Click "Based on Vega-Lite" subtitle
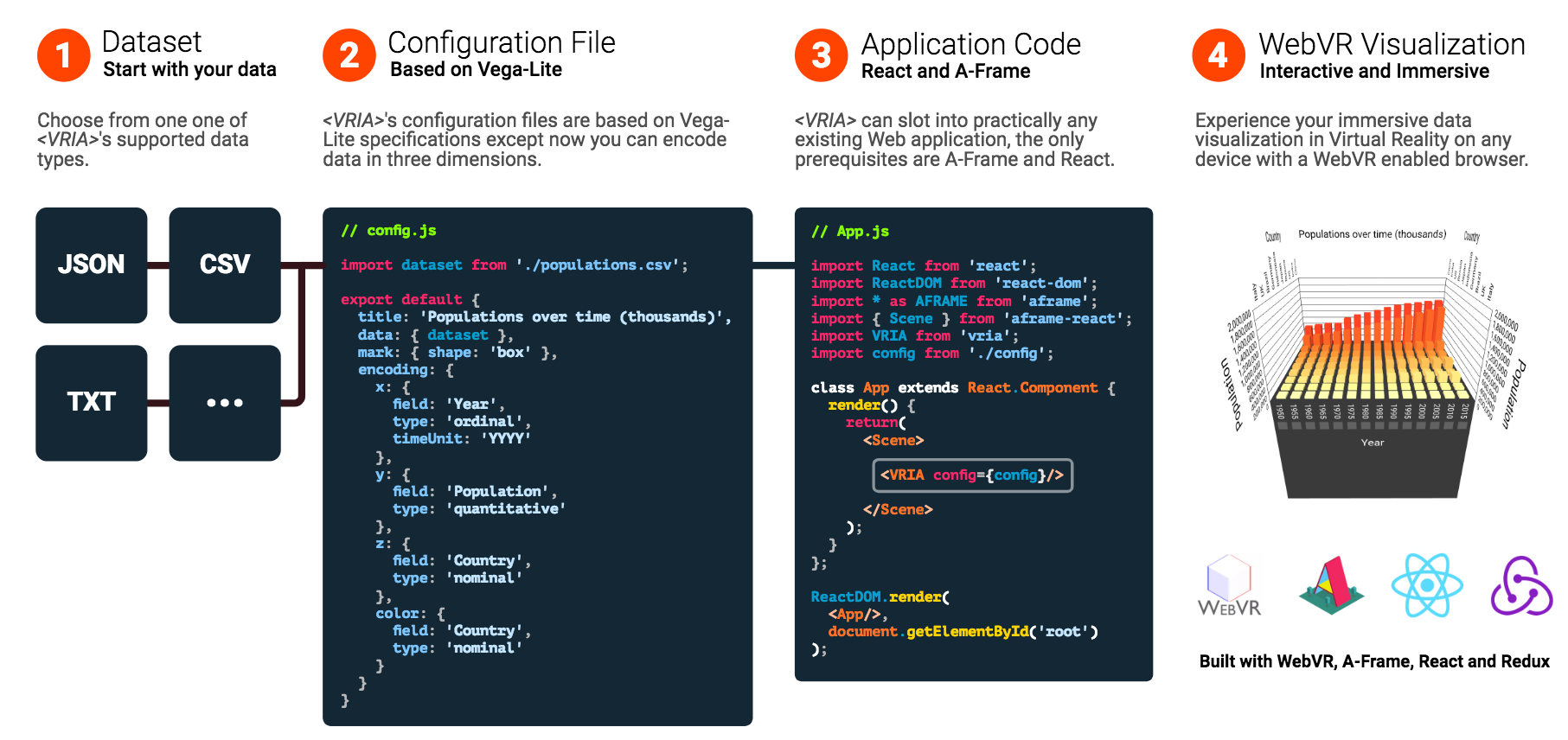Screen dimensions: 1568x740 (x=477, y=69)
